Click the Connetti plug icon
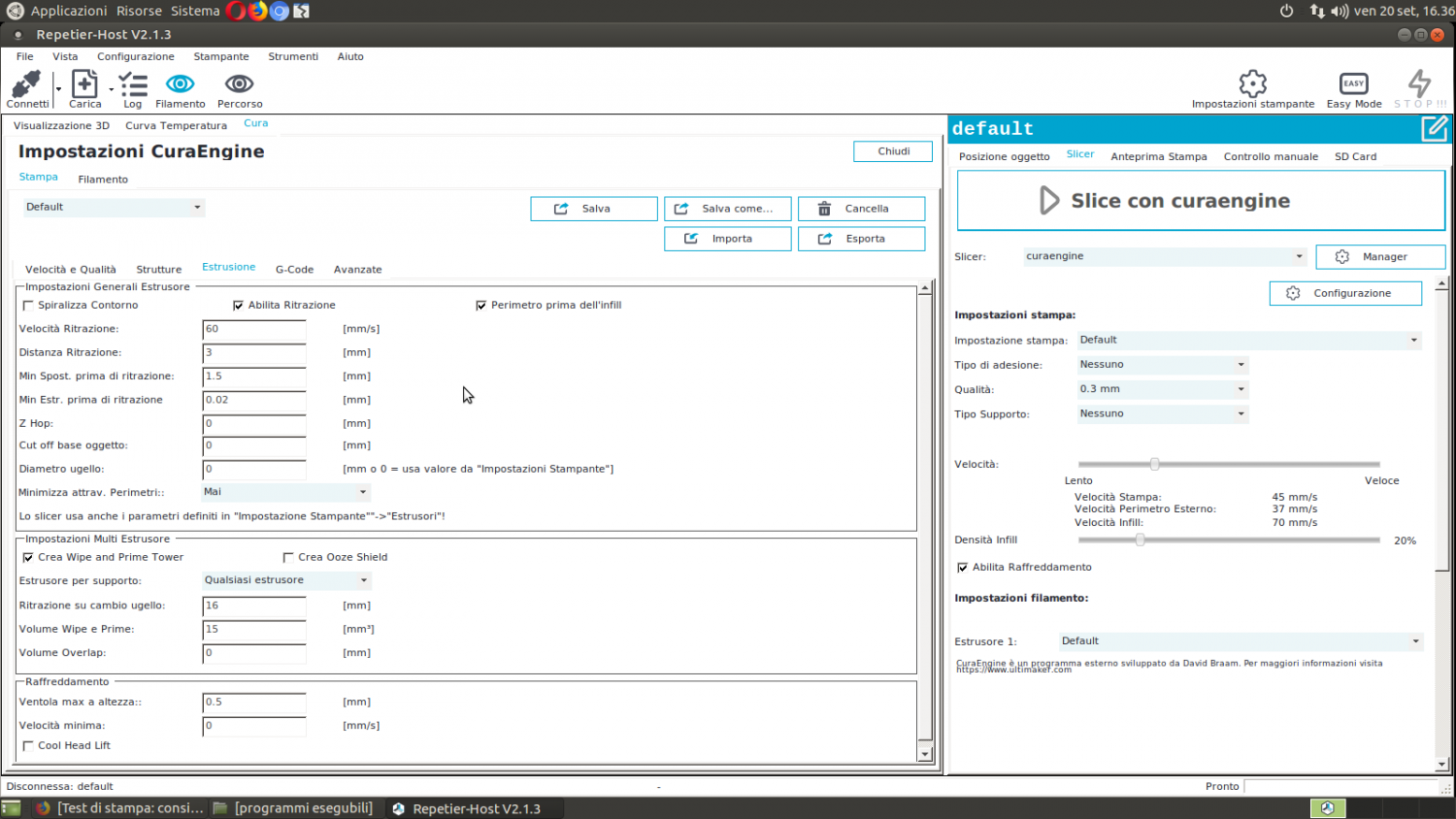This screenshot has width=1456, height=819. coord(26,84)
